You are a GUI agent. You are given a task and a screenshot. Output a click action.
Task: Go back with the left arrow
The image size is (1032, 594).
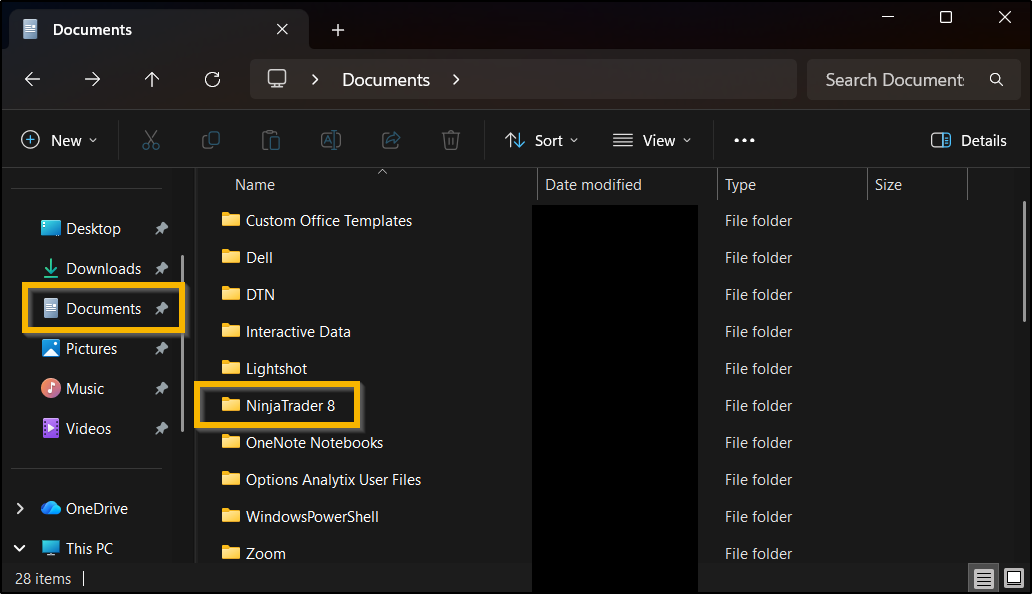pyautogui.click(x=32, y=80)
